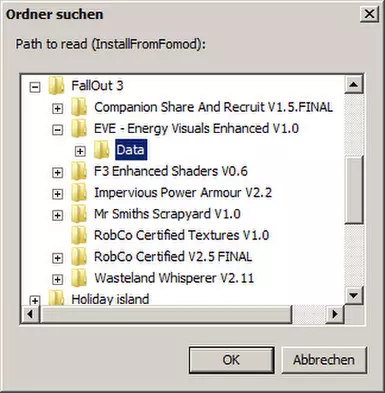Select Impervious Power Armour V2.2

[x=183, y=193]
